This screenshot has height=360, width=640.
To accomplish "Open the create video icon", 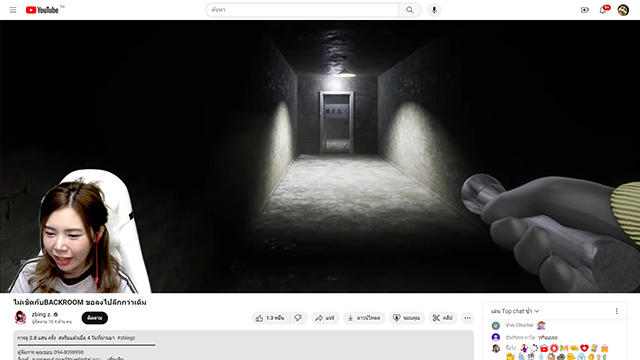I will click(x=585, y=10).
